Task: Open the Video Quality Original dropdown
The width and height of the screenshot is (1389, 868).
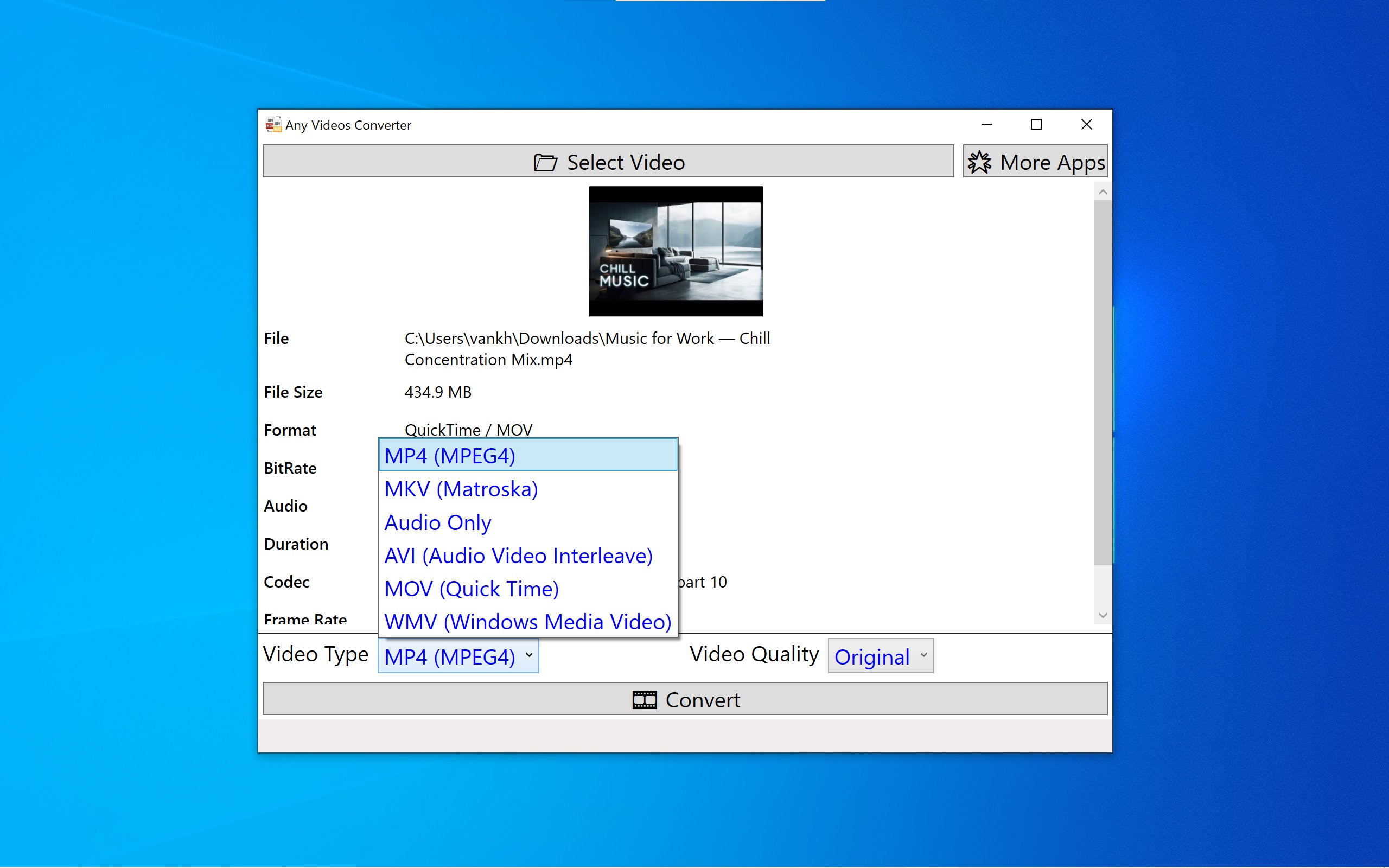Action: click(x=880, y=655)
